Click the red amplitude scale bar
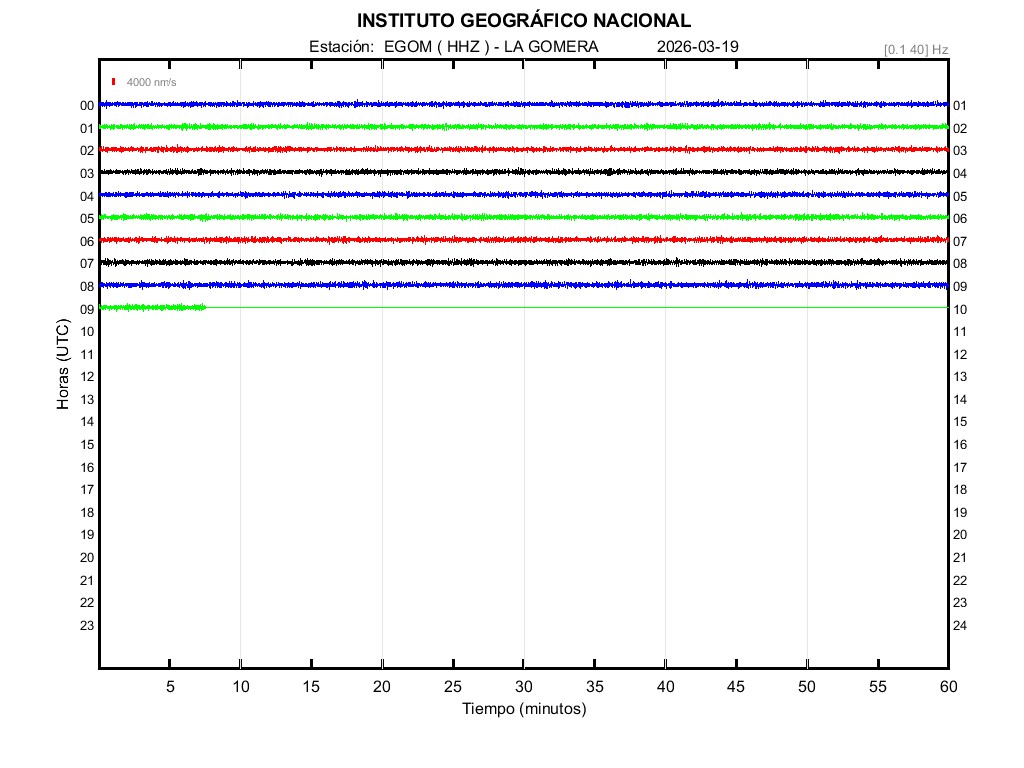The height and width of the screenshot is (768, 1024). tap(114, 82)
